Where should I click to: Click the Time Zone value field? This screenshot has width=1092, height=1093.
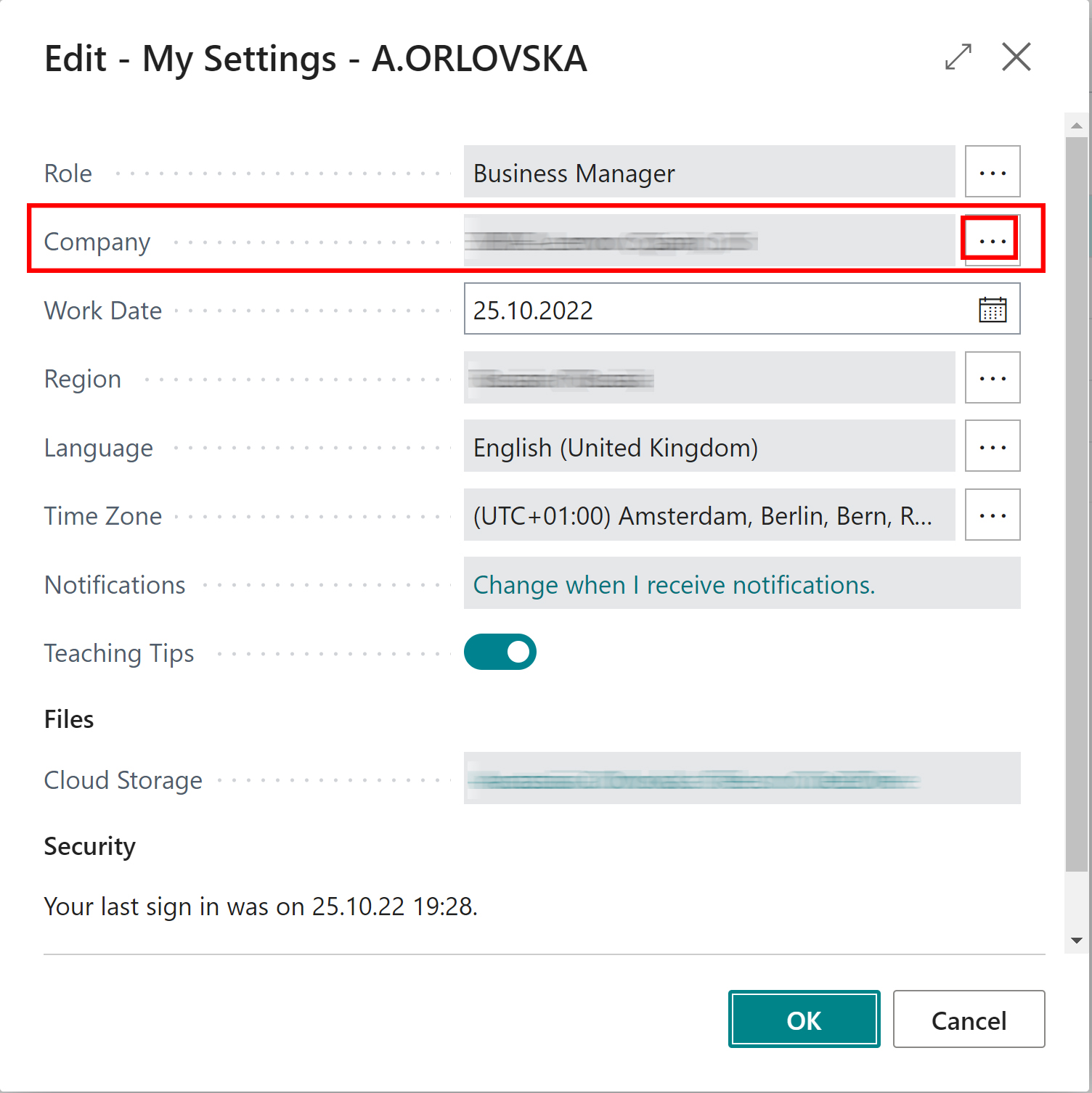709,515
